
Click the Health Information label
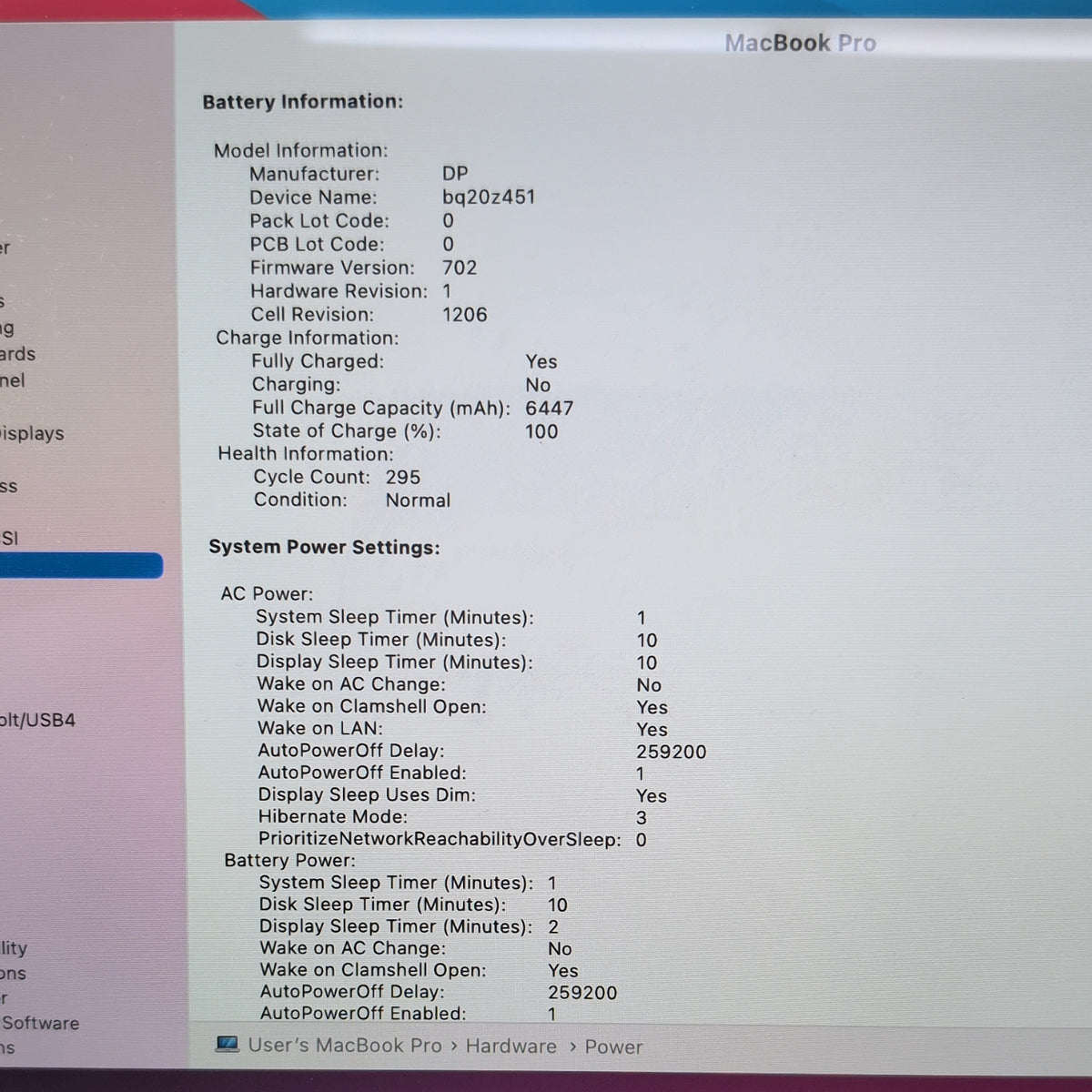(306, 454)
